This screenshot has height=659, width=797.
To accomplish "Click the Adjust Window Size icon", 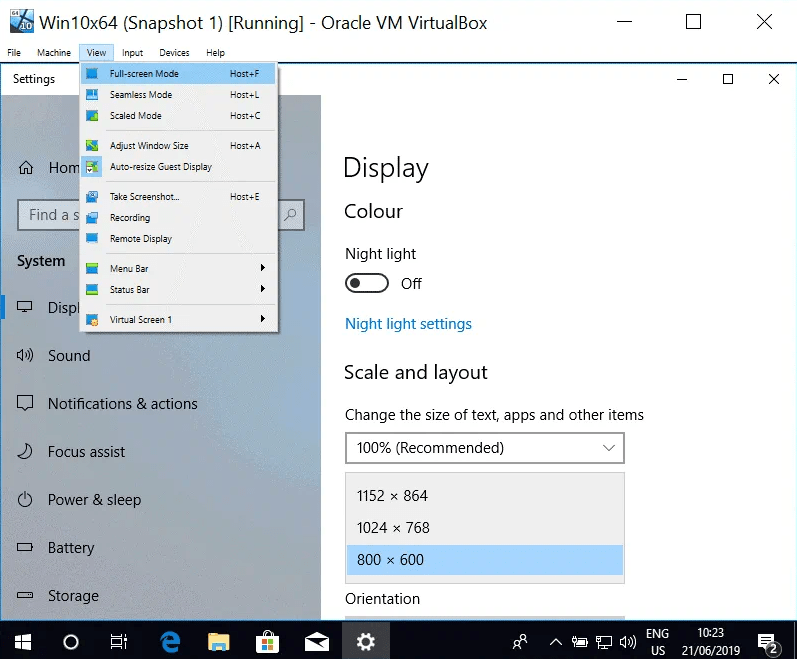I will pyautogui.click(x=92, y=146).
